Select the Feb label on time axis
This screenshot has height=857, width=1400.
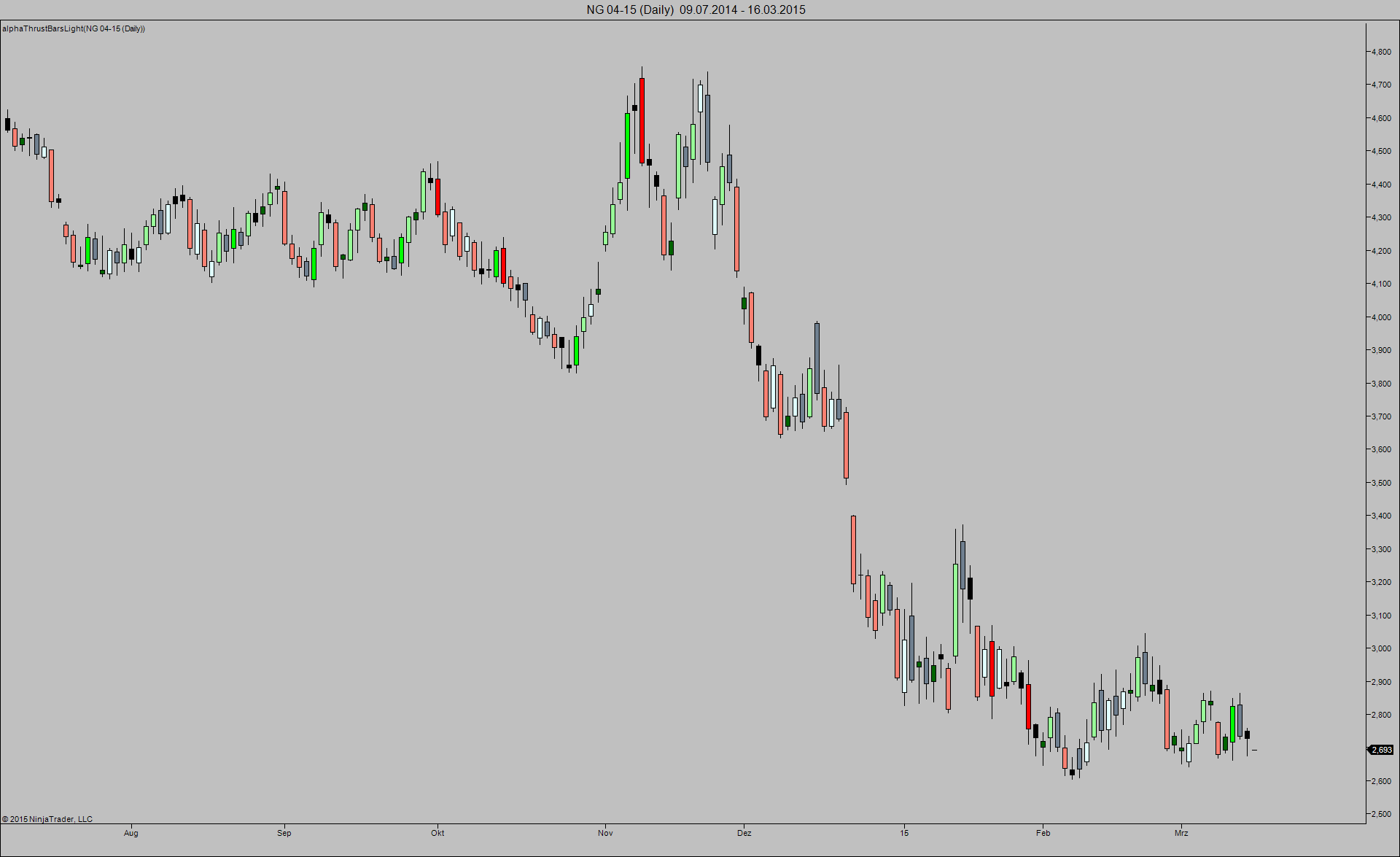point(1043,833)
